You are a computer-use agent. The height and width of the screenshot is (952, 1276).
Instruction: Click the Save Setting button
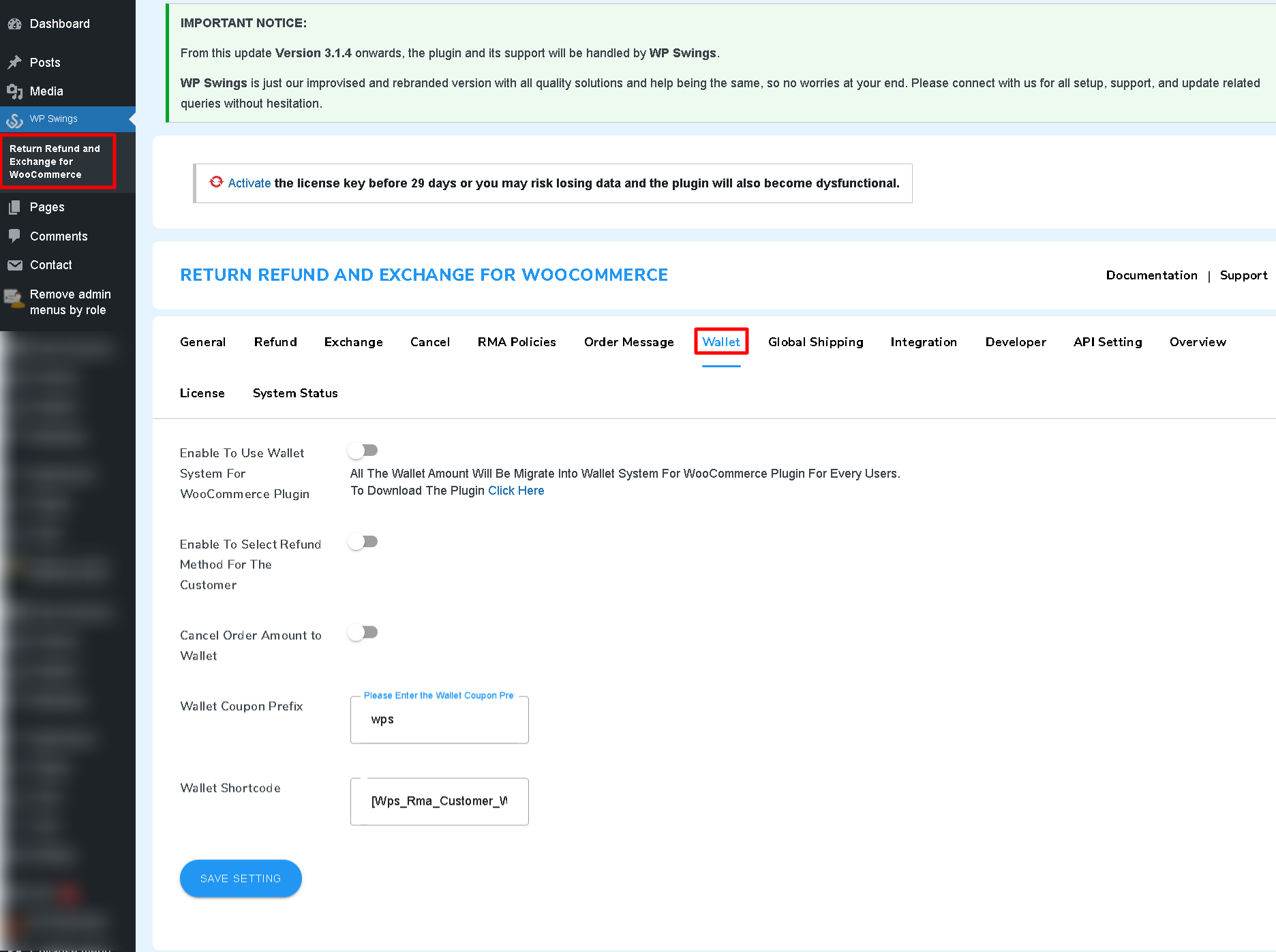click(x=241, y=878)
